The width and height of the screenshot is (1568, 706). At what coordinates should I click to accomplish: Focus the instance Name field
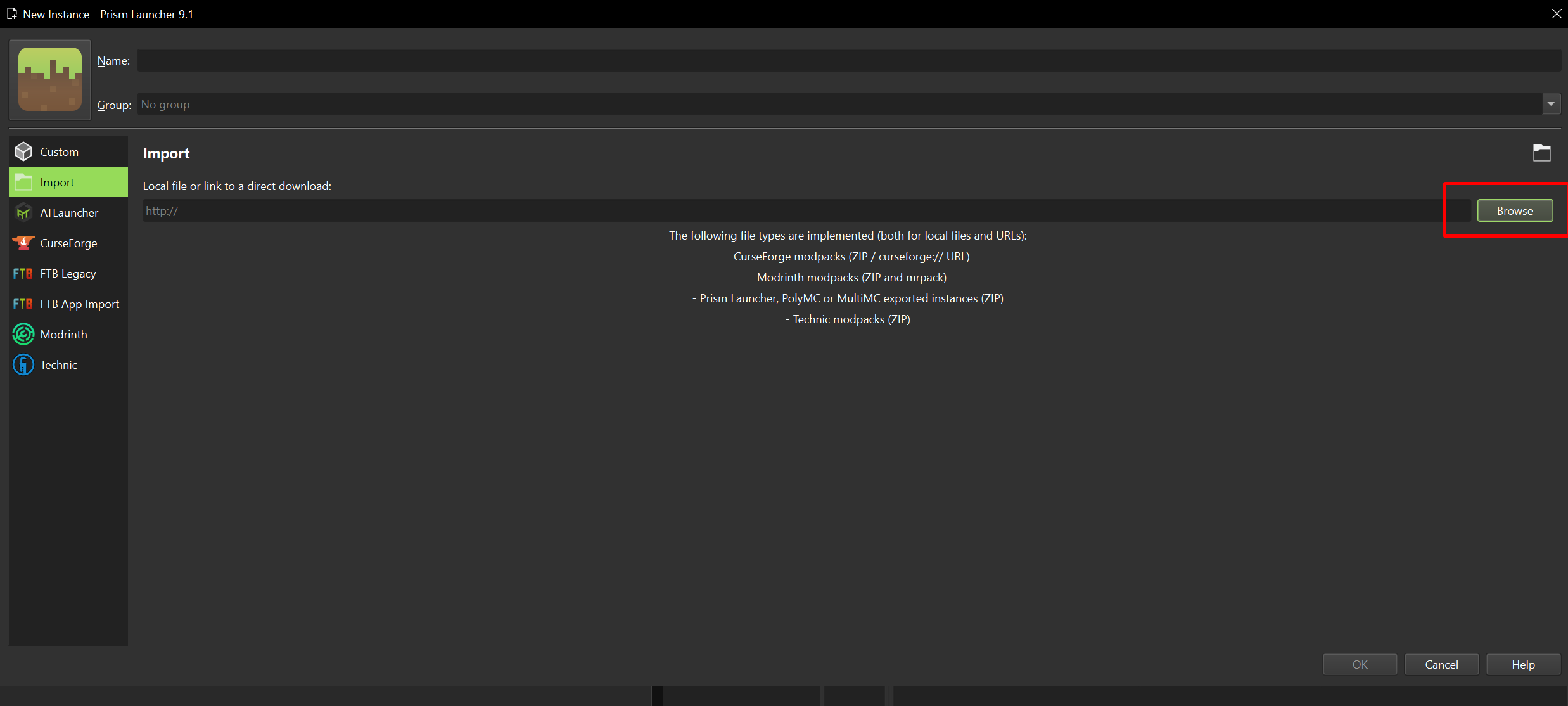click(848, 61)
